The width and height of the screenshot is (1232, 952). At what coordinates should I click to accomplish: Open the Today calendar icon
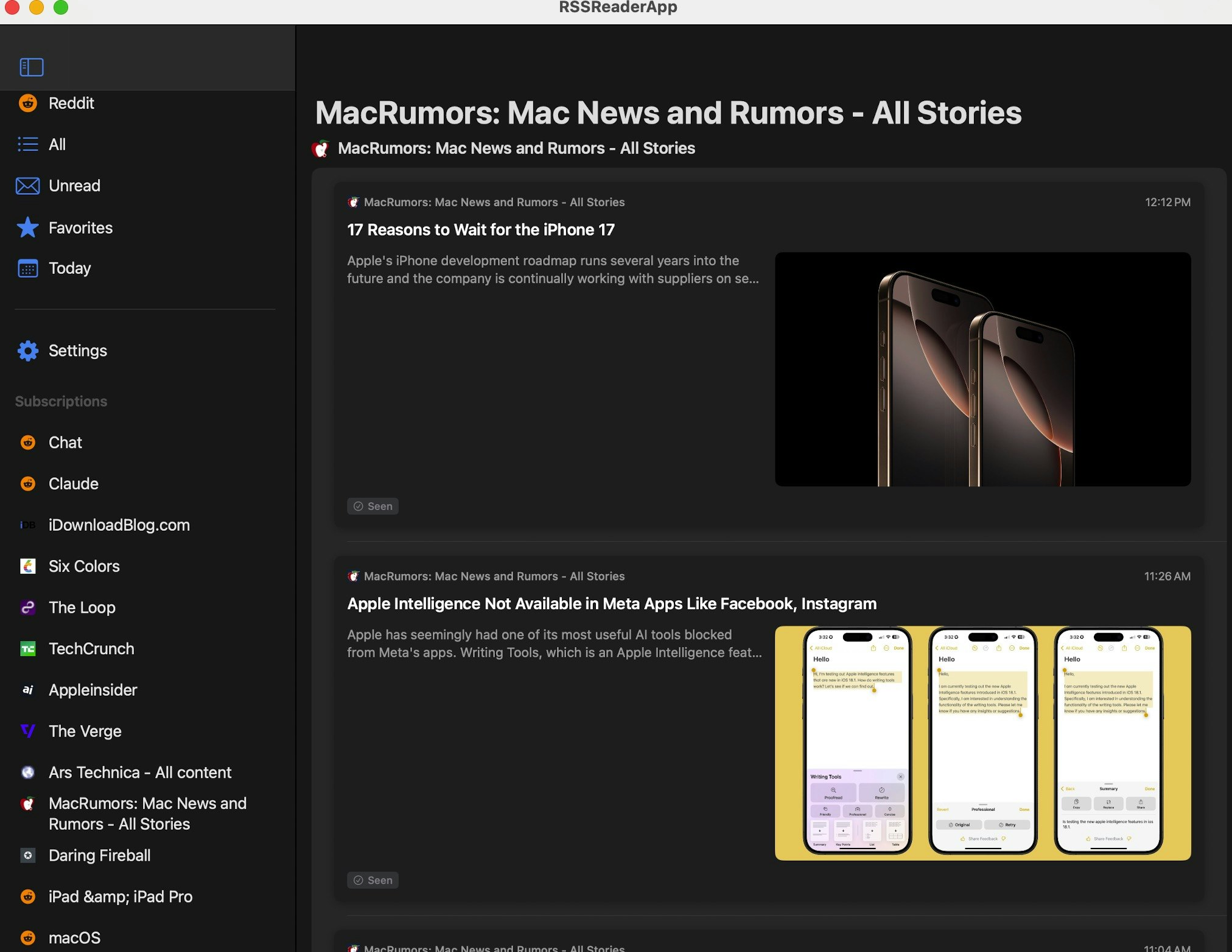tap(28, 268)
